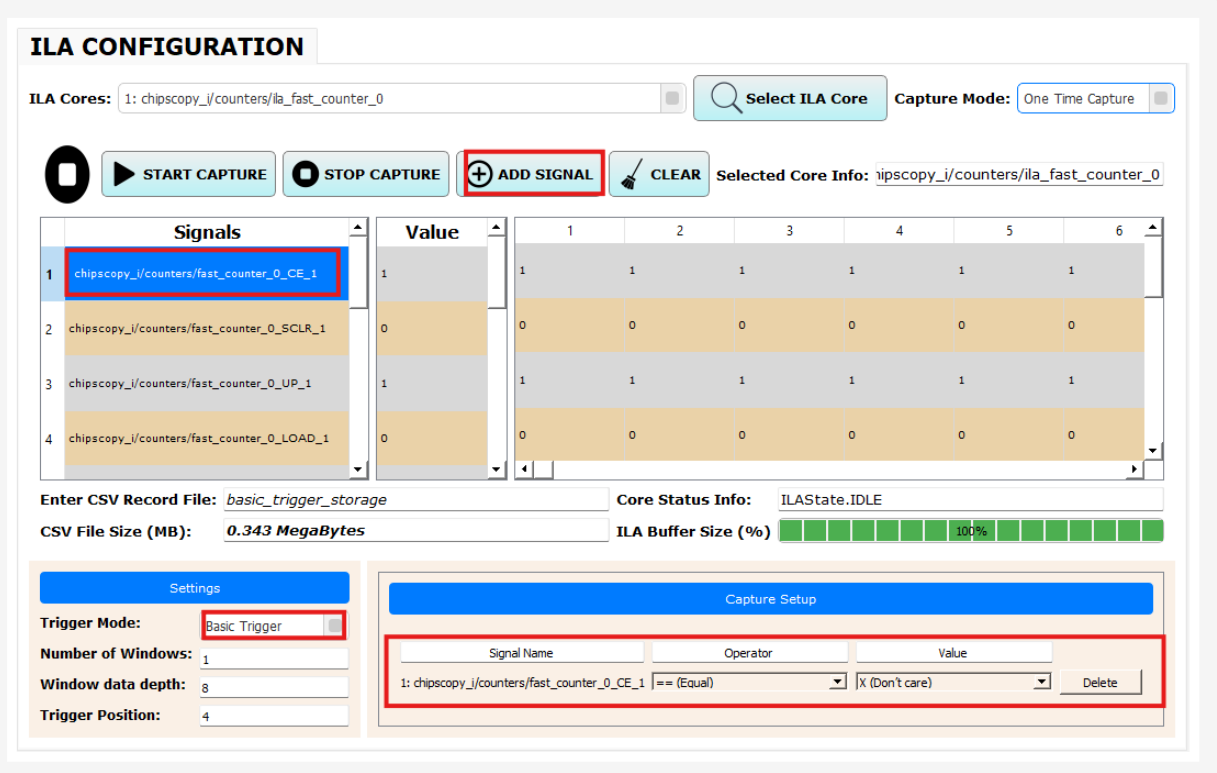Click waveform horizontal scroll-left arrow

[x=524, y=469]
